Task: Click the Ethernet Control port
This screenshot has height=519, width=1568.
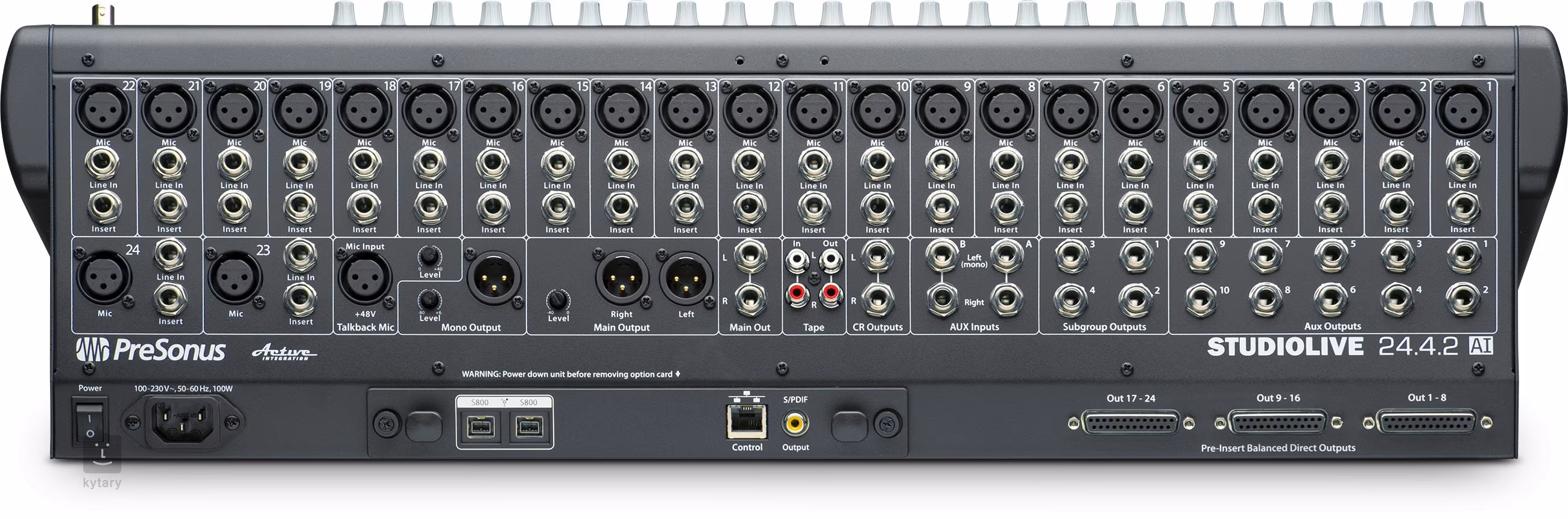Action: (x=747, y=422)
